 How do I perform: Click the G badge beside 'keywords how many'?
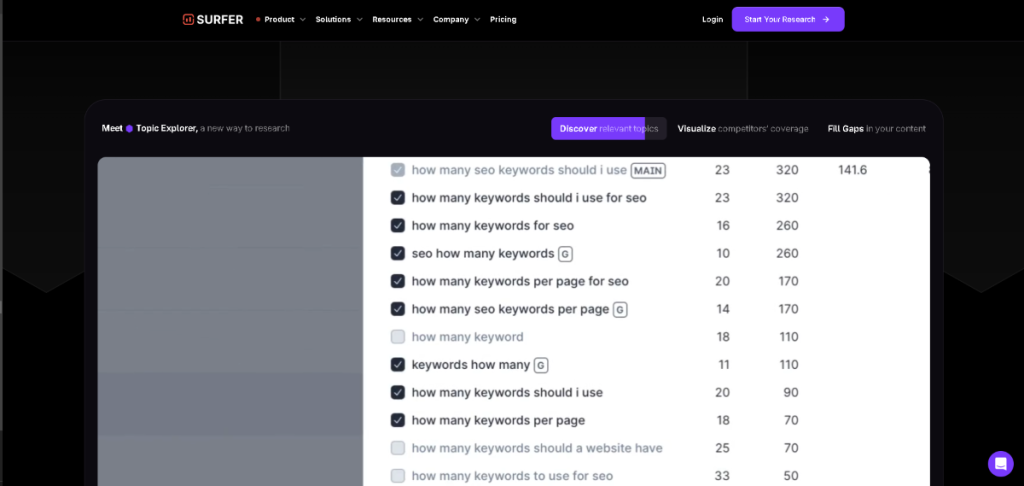[x=541, y=365]
